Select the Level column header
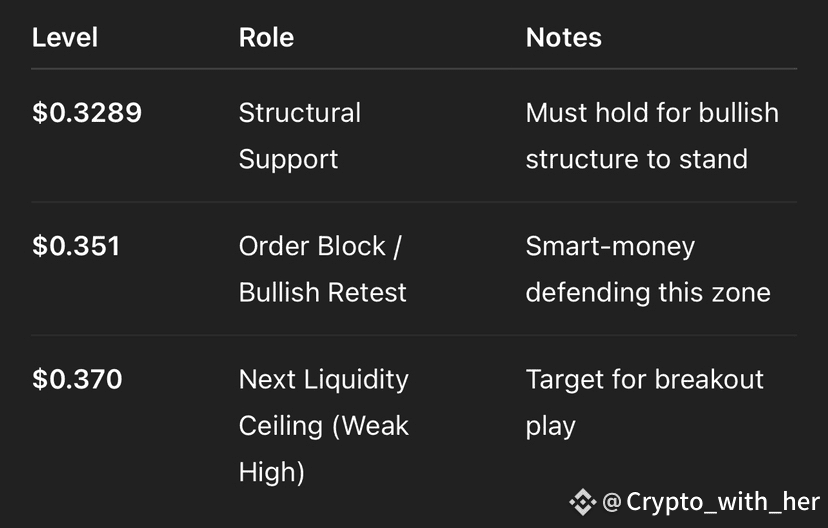Screen dimensions: 828x528 (x=65, y=37)
